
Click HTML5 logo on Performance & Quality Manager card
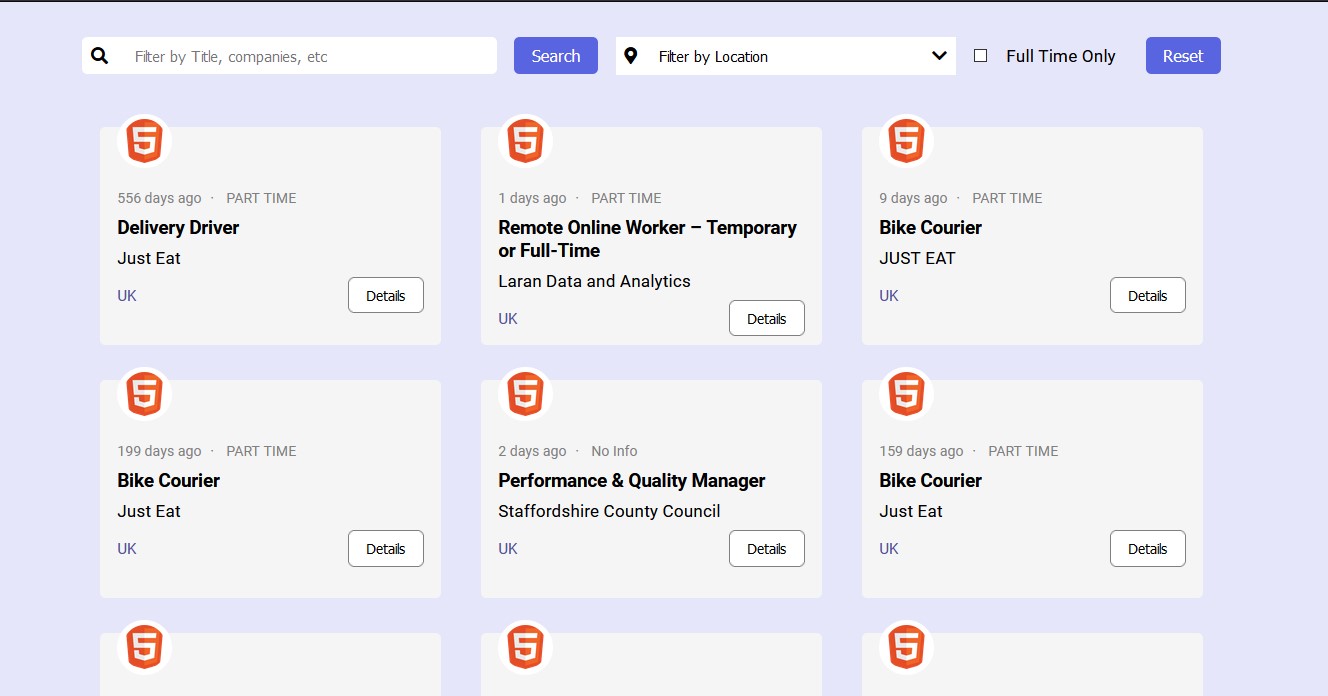pos(526,394)
